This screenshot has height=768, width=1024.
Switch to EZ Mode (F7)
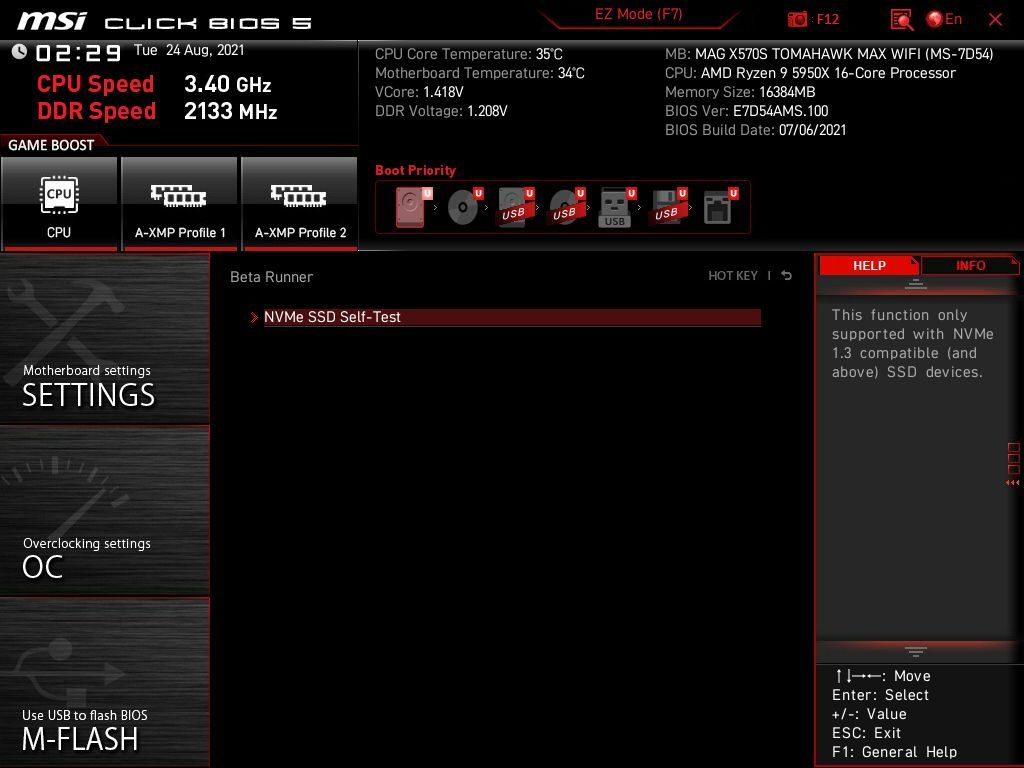638,14
